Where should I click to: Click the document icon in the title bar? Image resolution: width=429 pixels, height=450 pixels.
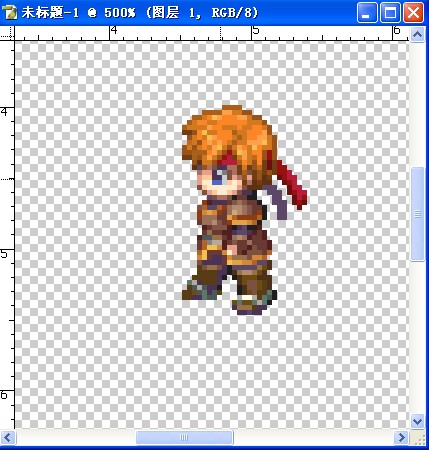pos(9,13)
